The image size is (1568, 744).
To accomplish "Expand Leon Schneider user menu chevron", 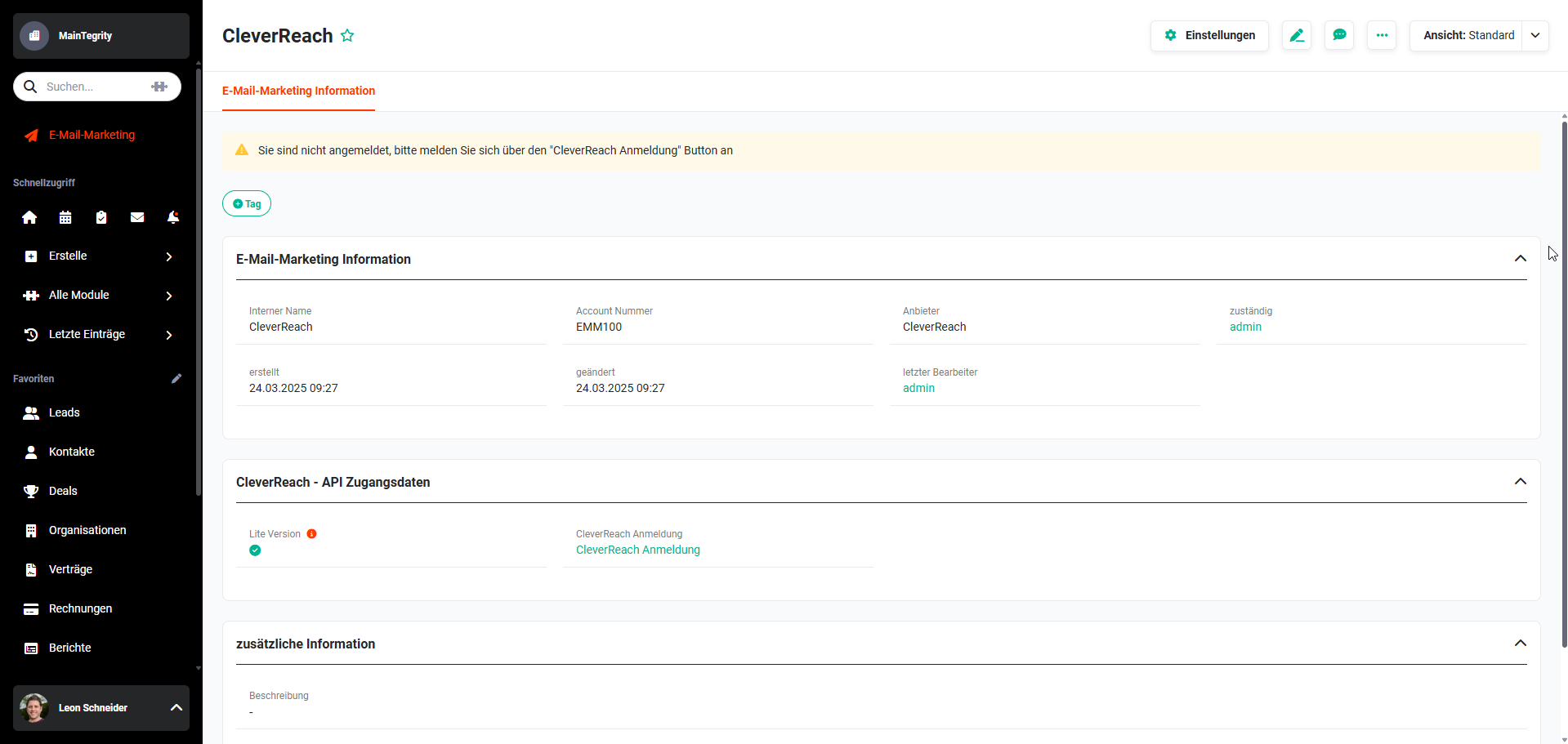I will (x=176, y=708).
